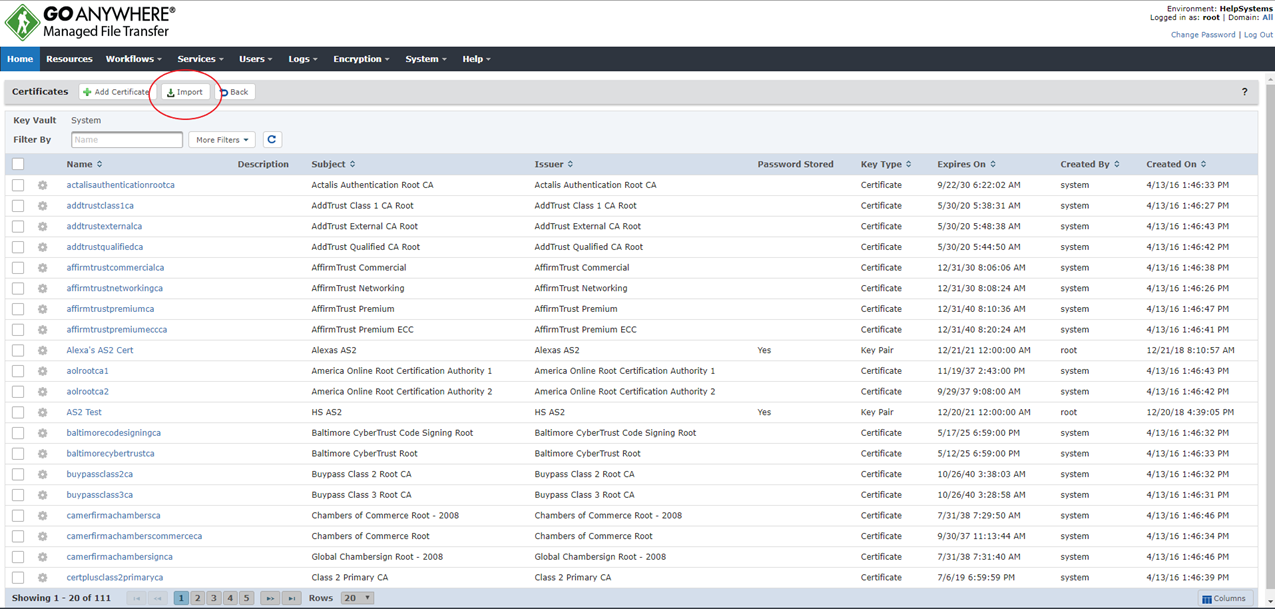Select the checkbox for affirmtrustpremiumeccca
This screenshot has width=1275, height=609.
click(x=18, y=330)
